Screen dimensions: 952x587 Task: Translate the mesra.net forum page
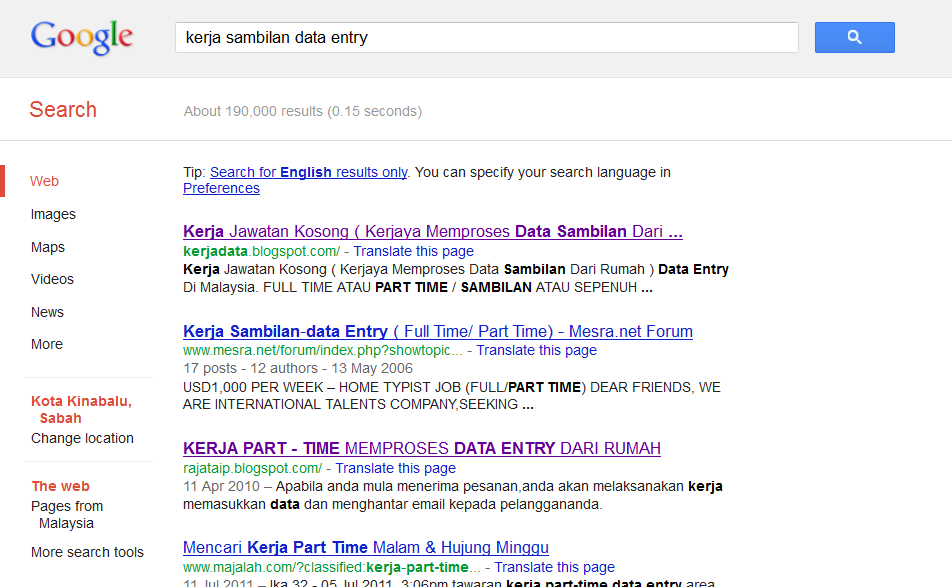pos(536,350)
